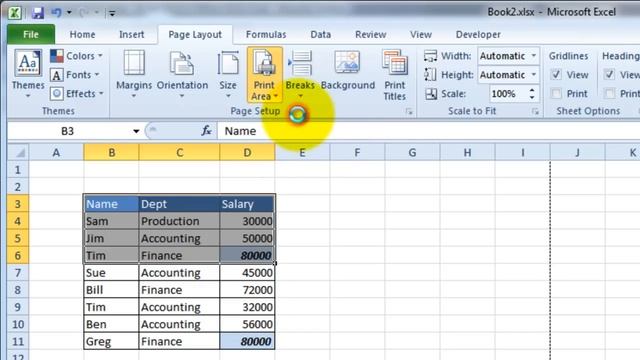Enable the Headings Print checkbox
Screen dimensions: 640x360
coord(609,94)
